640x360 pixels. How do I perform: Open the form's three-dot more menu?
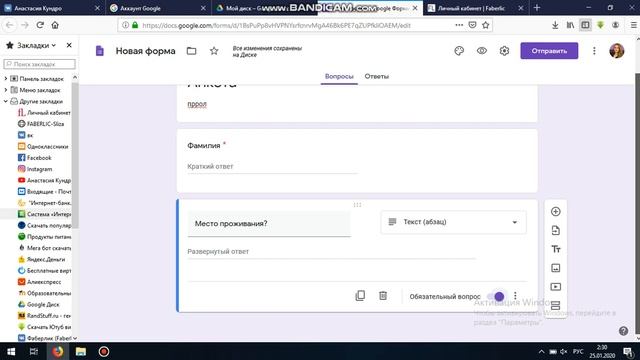click(594, 51)
